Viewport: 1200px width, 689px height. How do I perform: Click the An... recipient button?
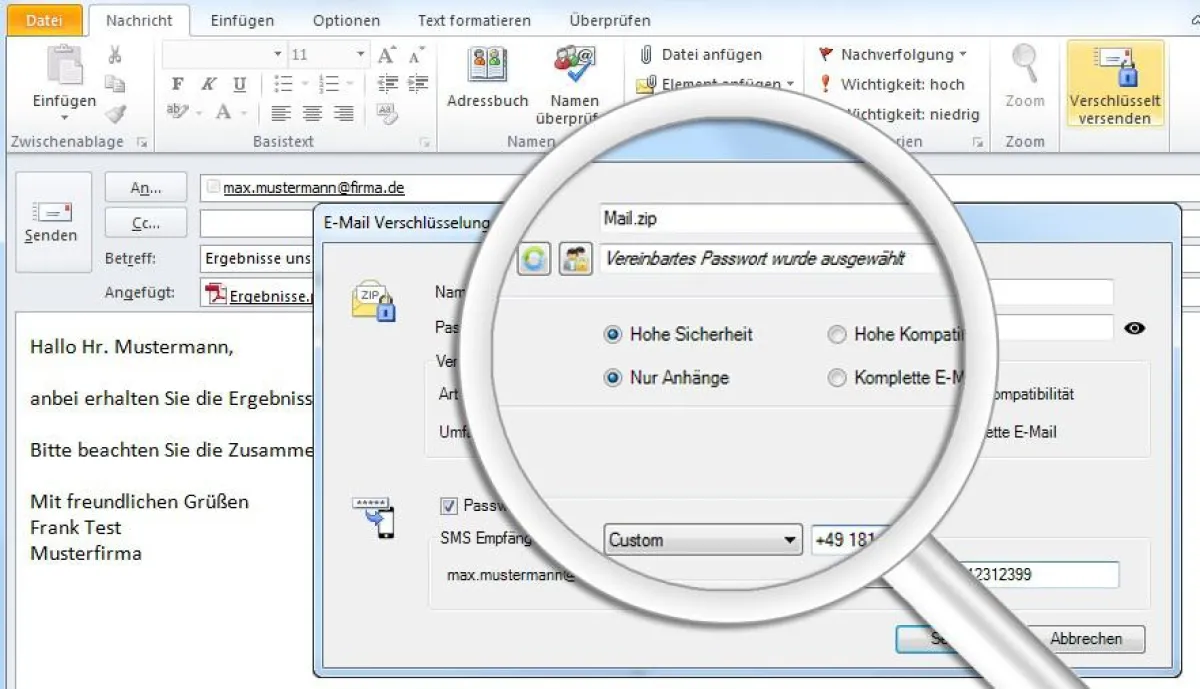145,186
